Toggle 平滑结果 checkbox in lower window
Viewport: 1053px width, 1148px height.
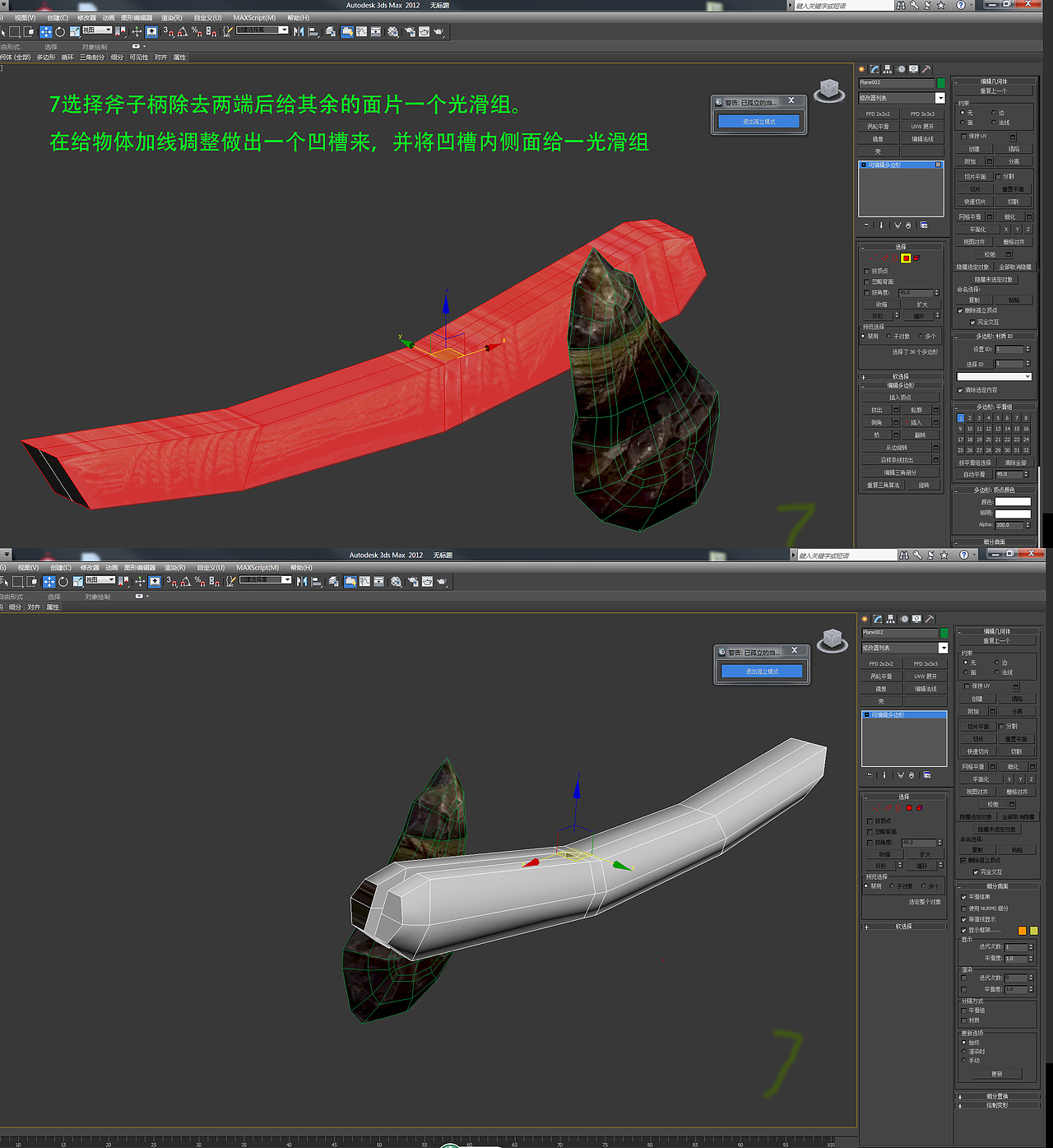963,897
